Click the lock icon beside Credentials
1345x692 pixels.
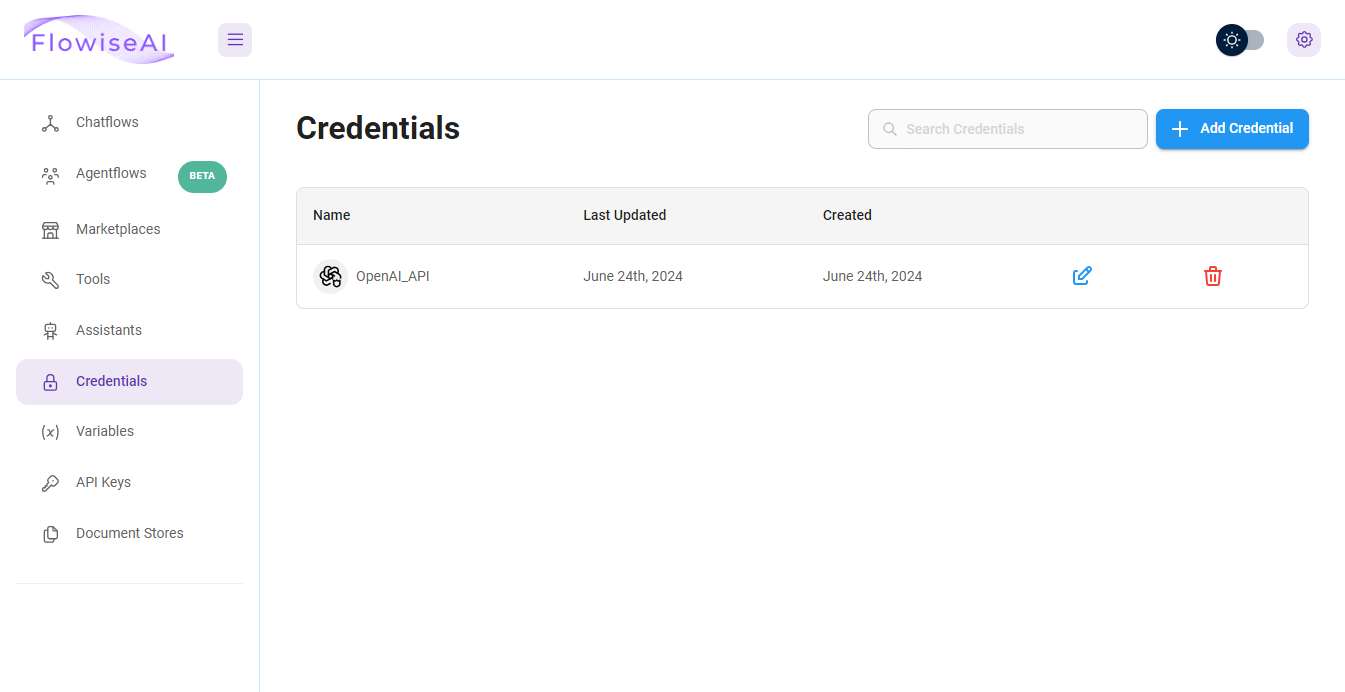(50, 382)
